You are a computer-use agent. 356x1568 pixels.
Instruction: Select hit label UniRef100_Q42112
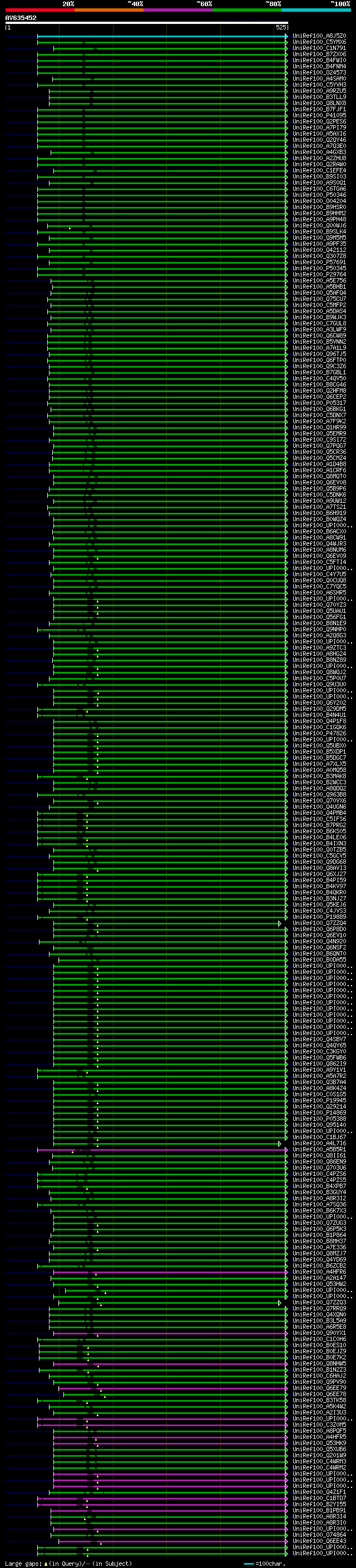319,250
